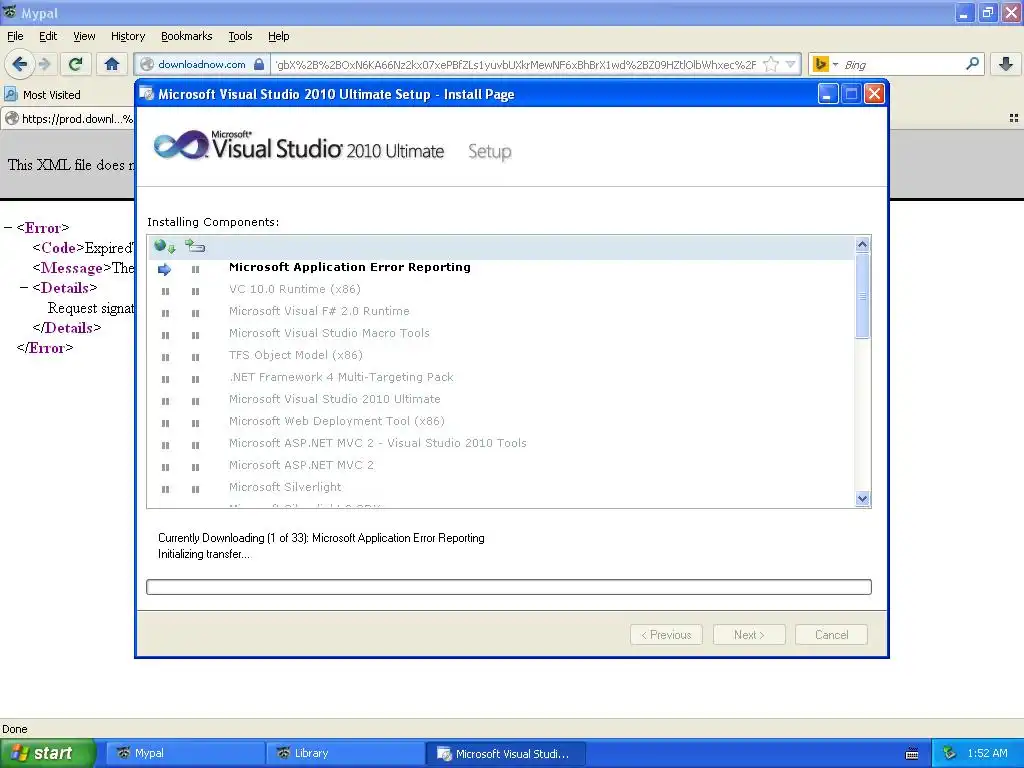The width and height of the screenshot is (1024, 768).
Task: Select the https://prod.downl... browser tab
Action: pyautogui.click(x=68, y=118)
